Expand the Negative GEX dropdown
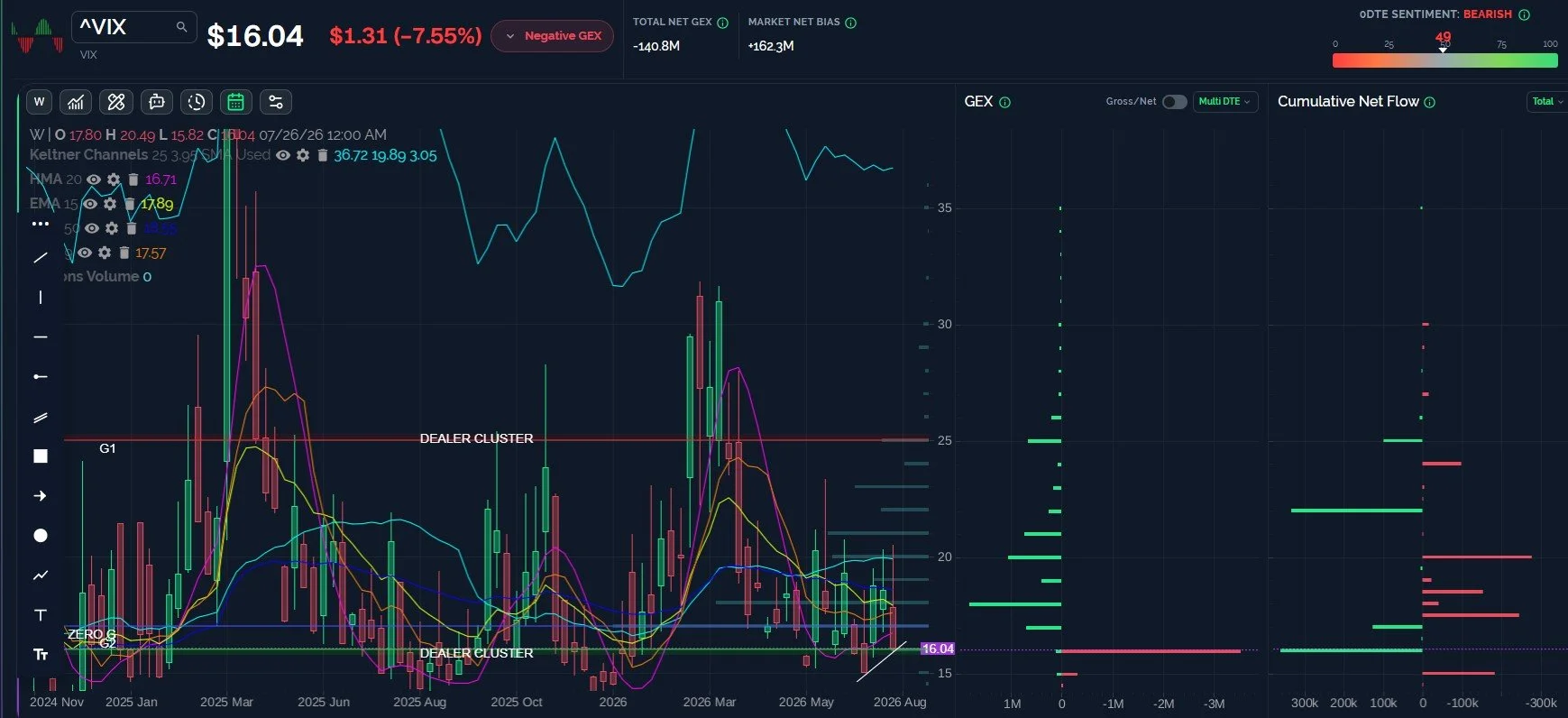Image resolution: width=1568 pixels, height=718 pixels. (553, 36)
